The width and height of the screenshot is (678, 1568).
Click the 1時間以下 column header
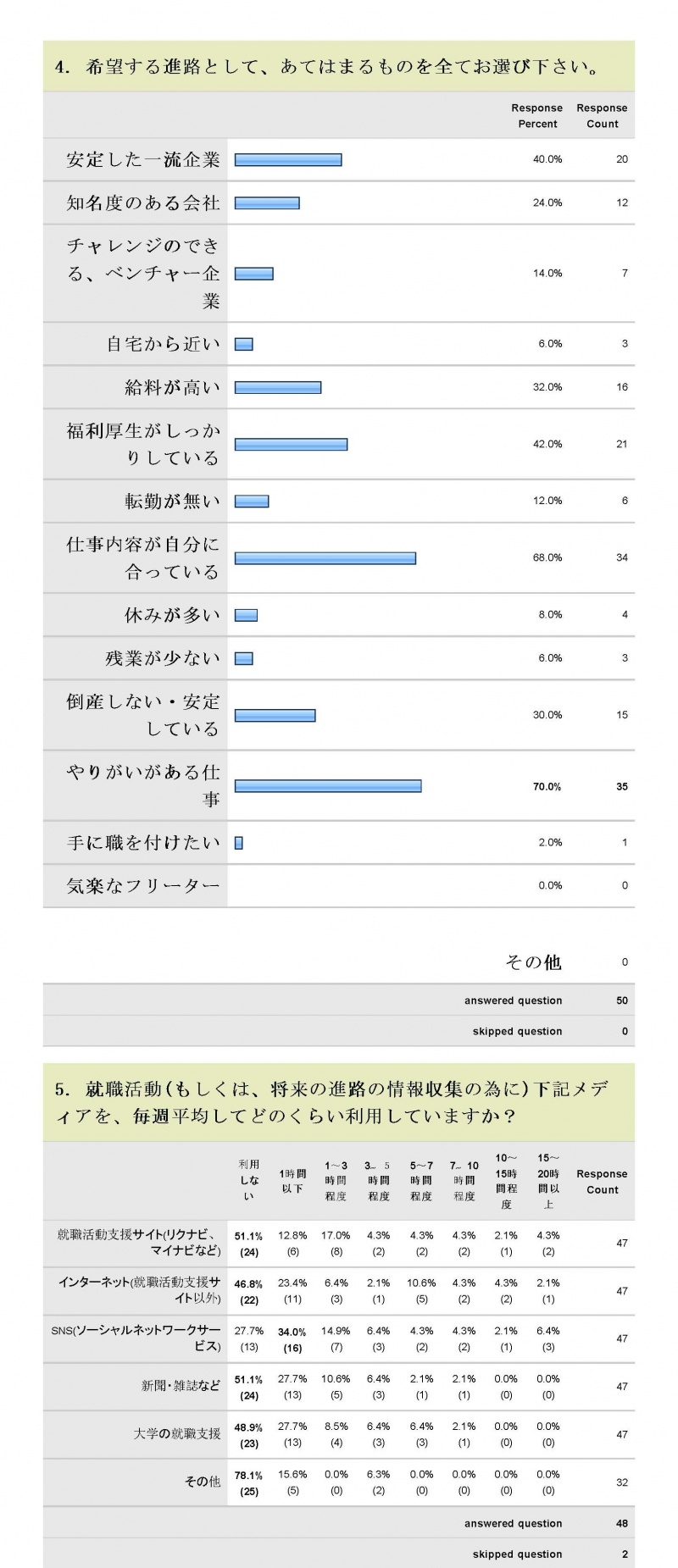point(292,1181)
